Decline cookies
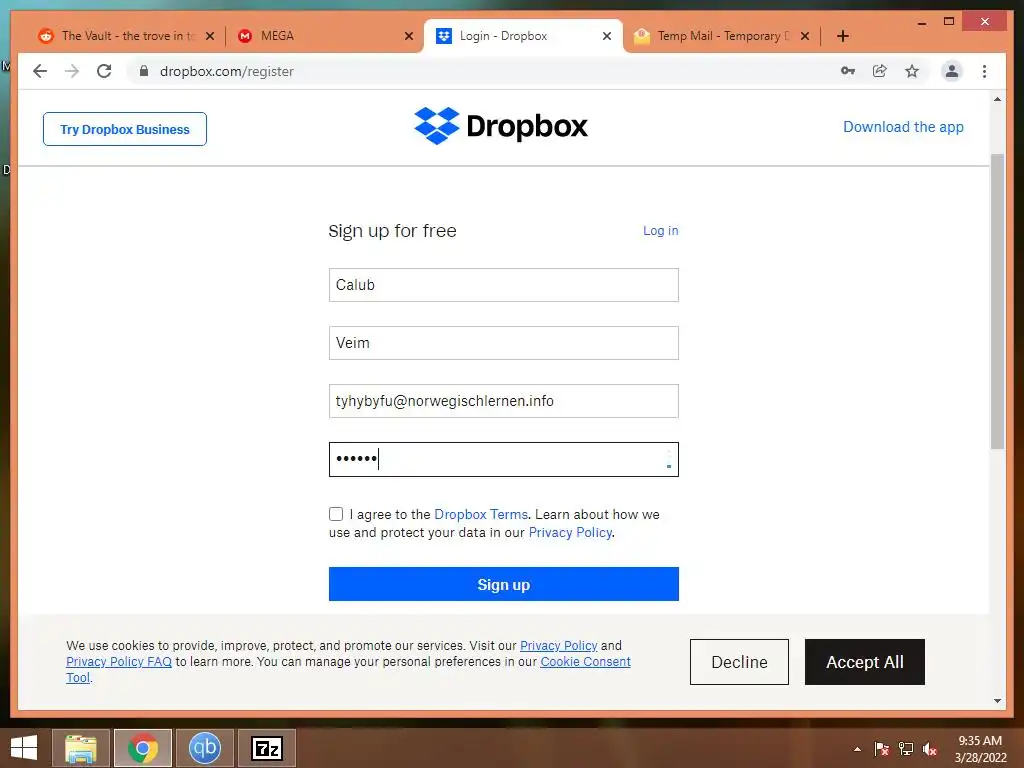The width and height of the screenshot is (1024, 768). (739, 662)
